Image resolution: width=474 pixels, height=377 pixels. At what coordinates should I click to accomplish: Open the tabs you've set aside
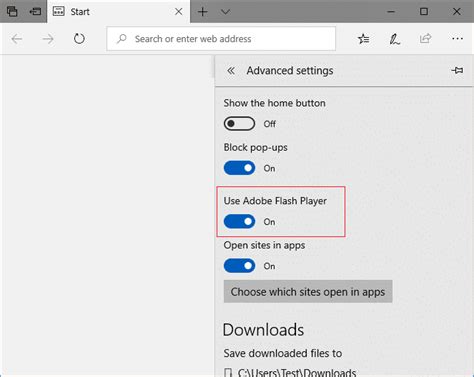click(x=12, y=11)
